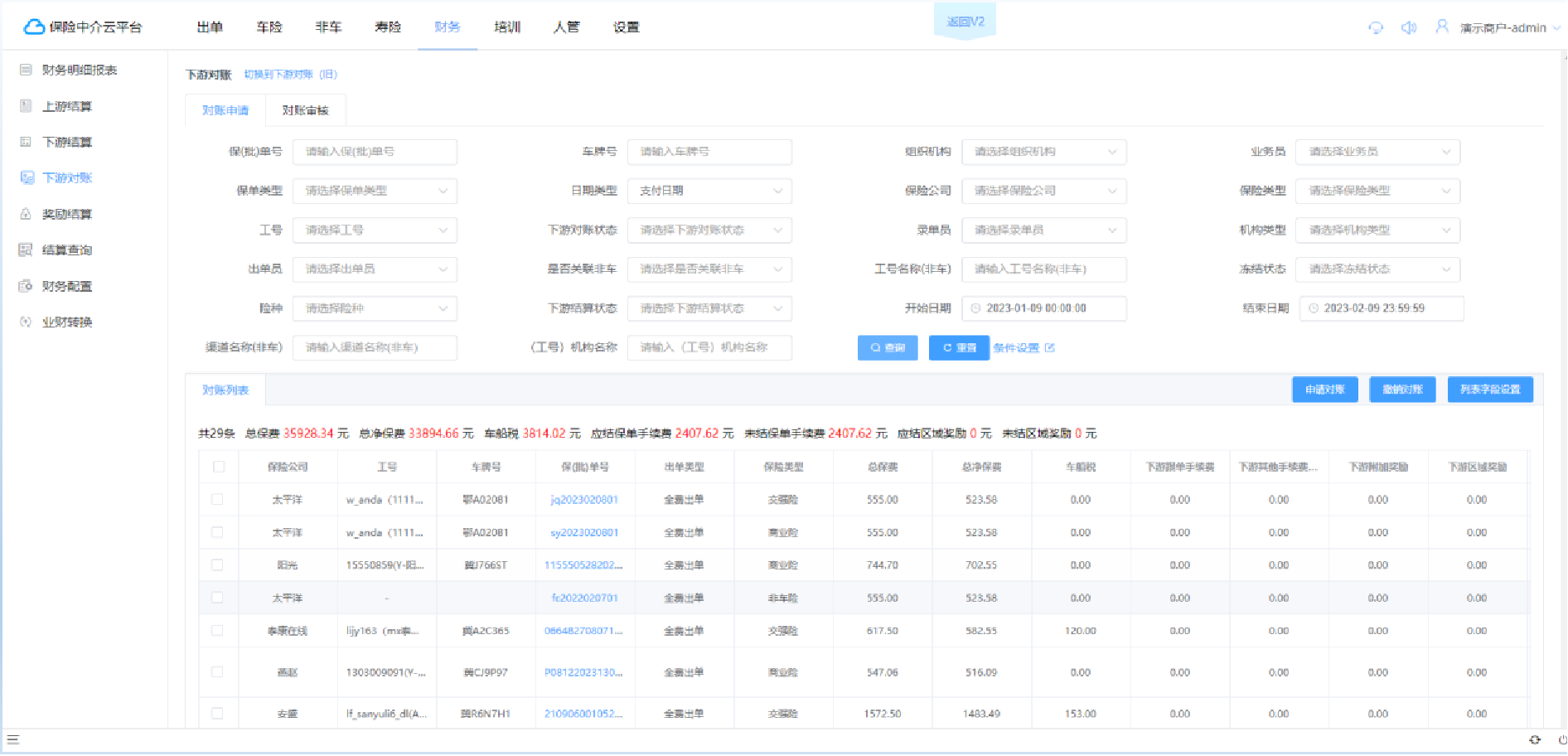This screenshot has width=1568, height=756.
Task: Open the 保单类型 dropdown
Action: [375, 191]
